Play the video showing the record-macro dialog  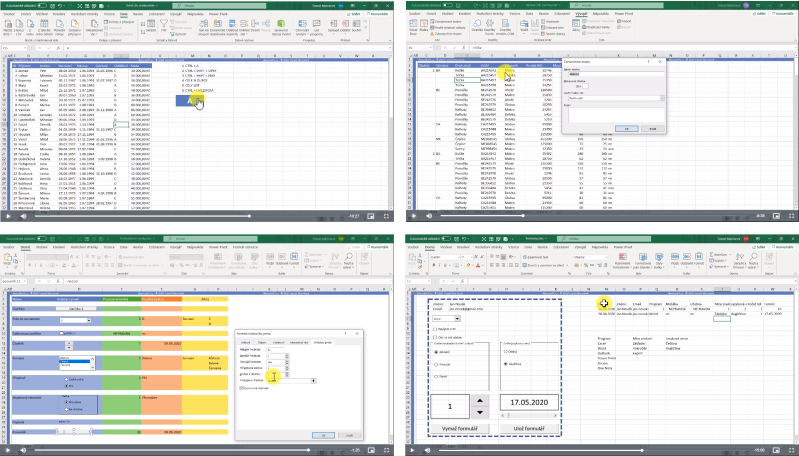click(x=414, y=216)
